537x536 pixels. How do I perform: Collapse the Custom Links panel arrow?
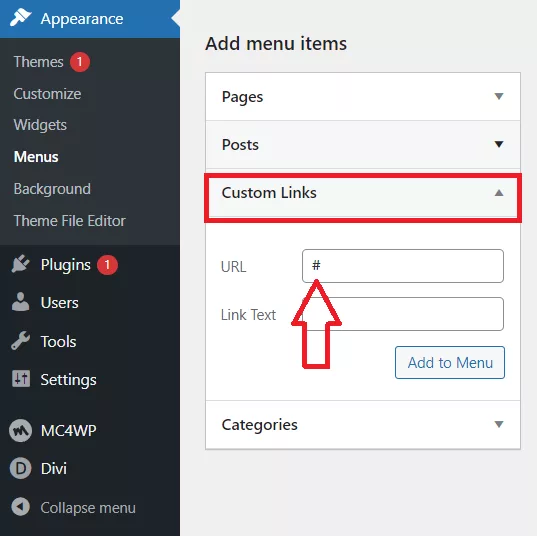coord(499,193)
